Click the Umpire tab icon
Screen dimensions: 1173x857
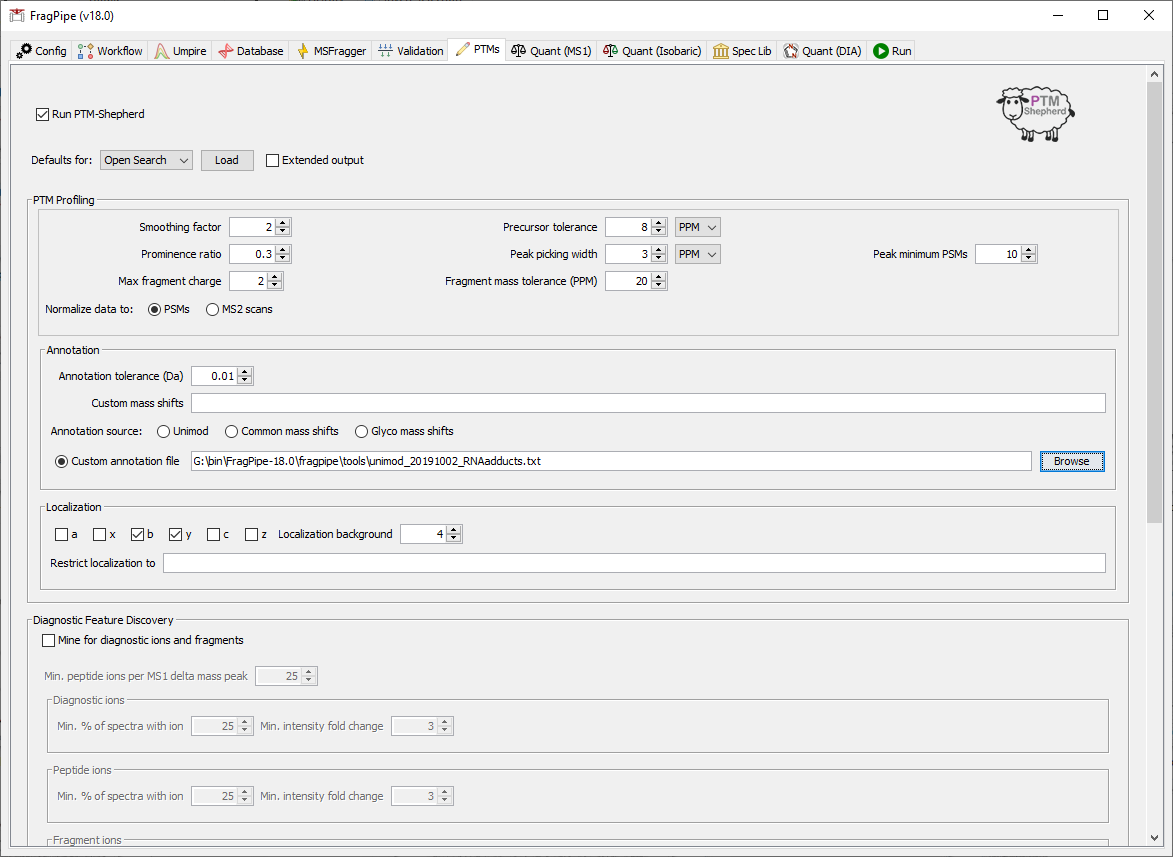[x=162, y=51]
